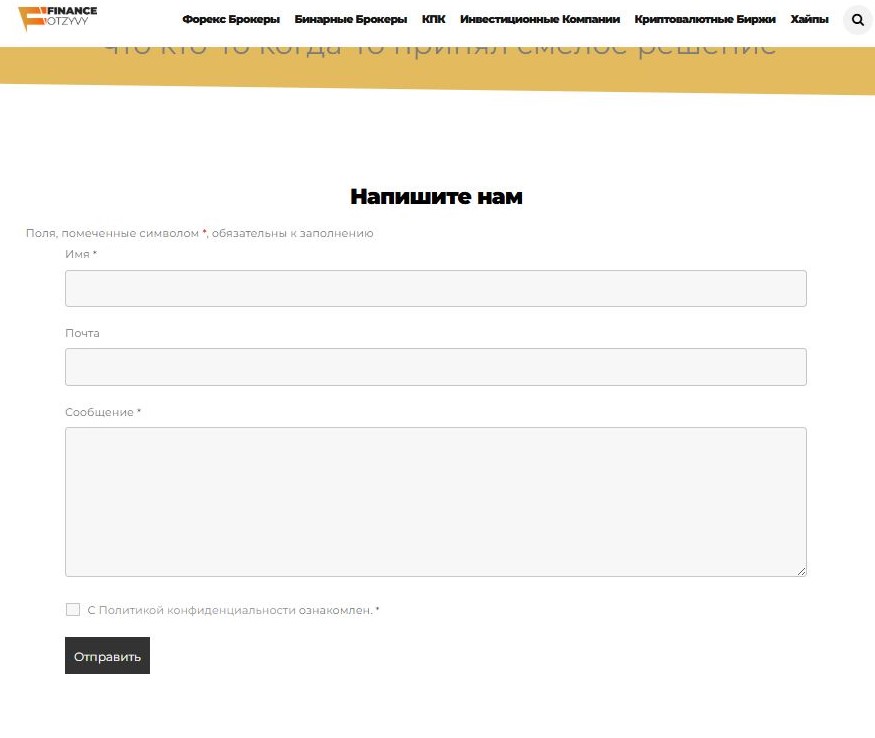This screenshot has width=875, height=738.
Task: Open Инвестиционные Компании page
Action: (540, 20)
